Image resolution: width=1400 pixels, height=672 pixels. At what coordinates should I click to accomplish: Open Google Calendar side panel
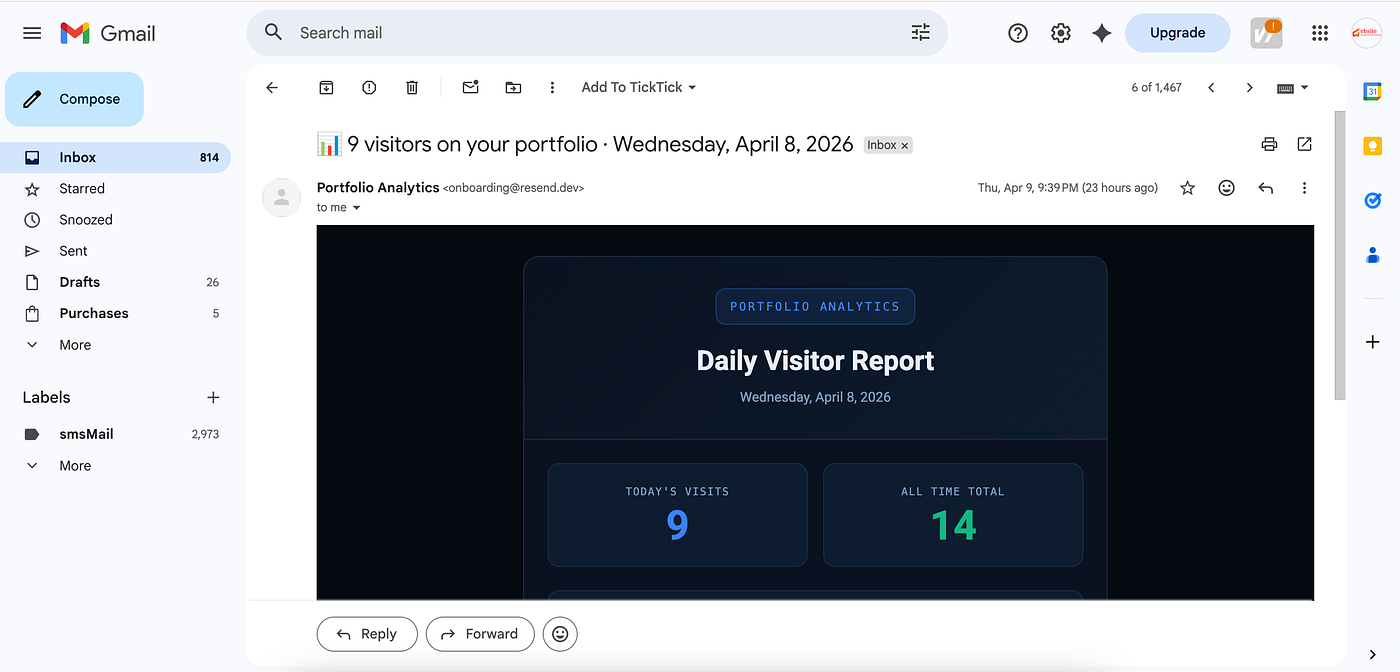click(x=1372, y=91)
